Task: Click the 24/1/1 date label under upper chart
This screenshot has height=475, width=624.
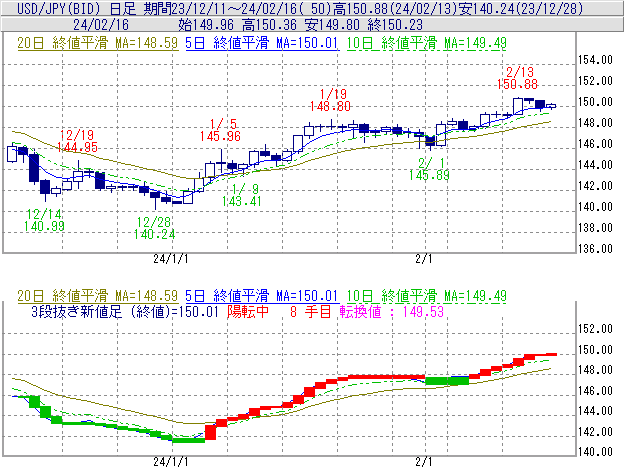Action: coord(171,259)
